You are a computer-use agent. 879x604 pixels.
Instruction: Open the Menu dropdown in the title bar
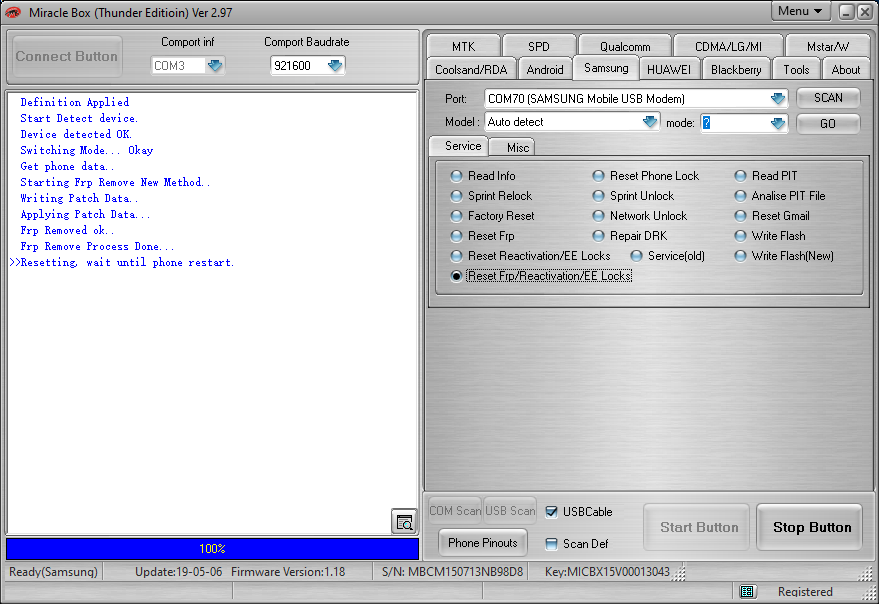[800, 11]
